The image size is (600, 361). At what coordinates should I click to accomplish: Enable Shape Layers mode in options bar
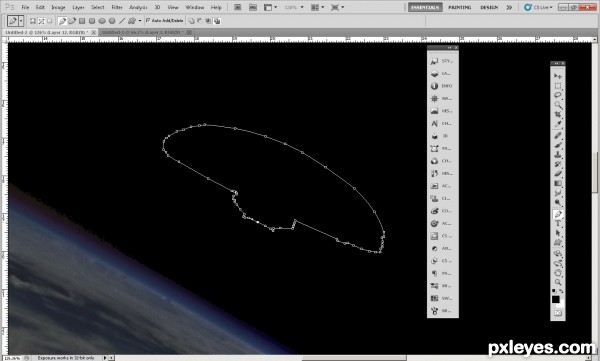(x=33, y=21)
